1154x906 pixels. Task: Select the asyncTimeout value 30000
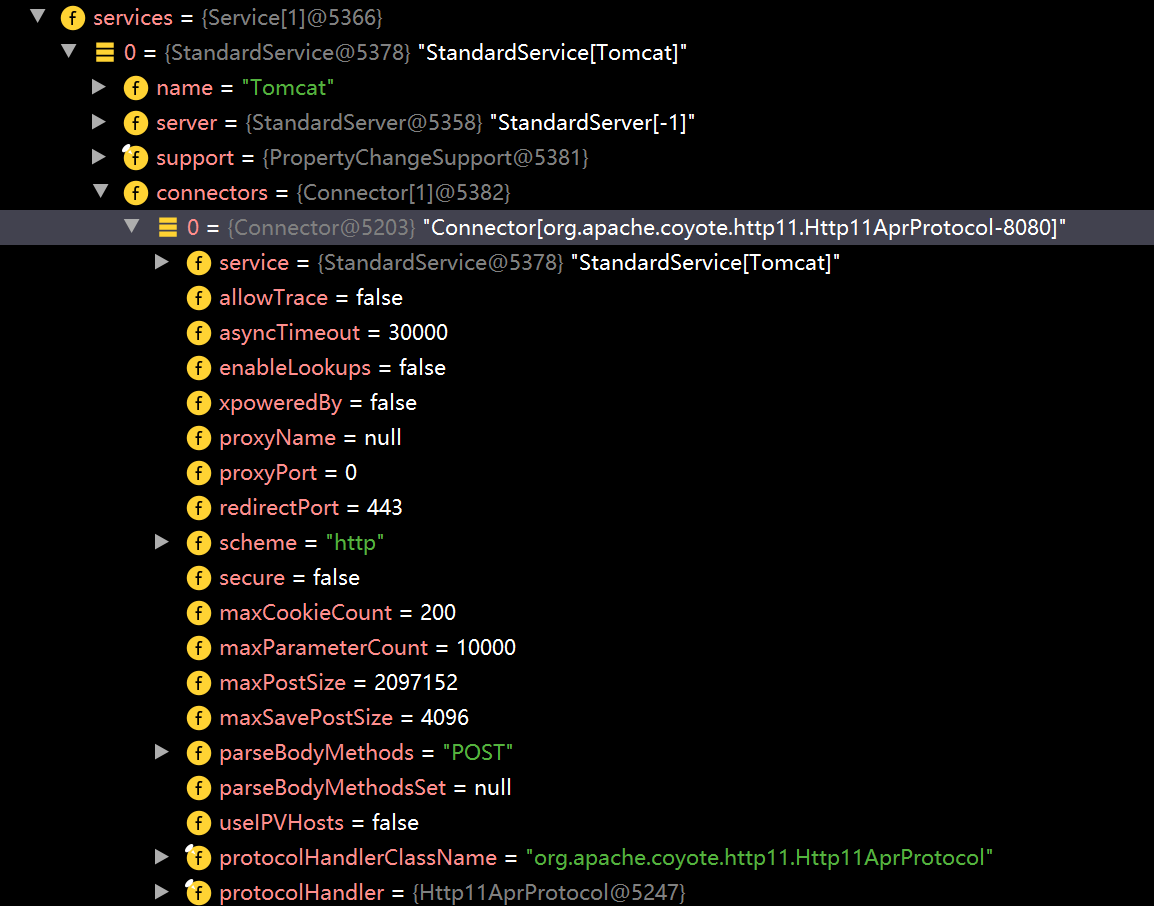click(418, 333)
